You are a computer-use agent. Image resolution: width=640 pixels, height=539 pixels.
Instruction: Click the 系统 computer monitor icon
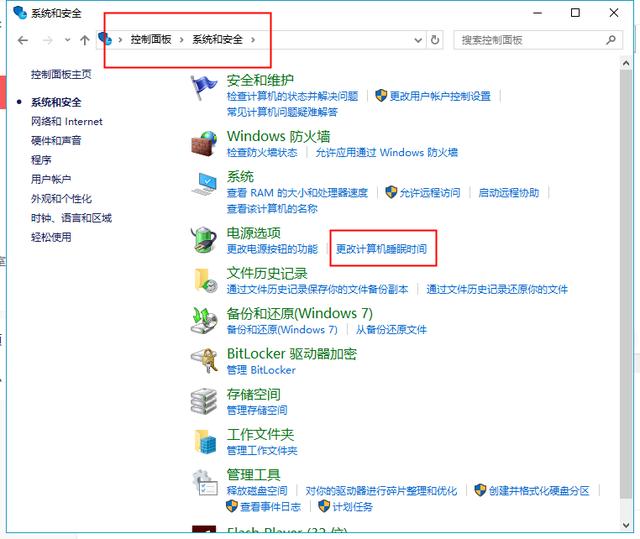(204, 184)
